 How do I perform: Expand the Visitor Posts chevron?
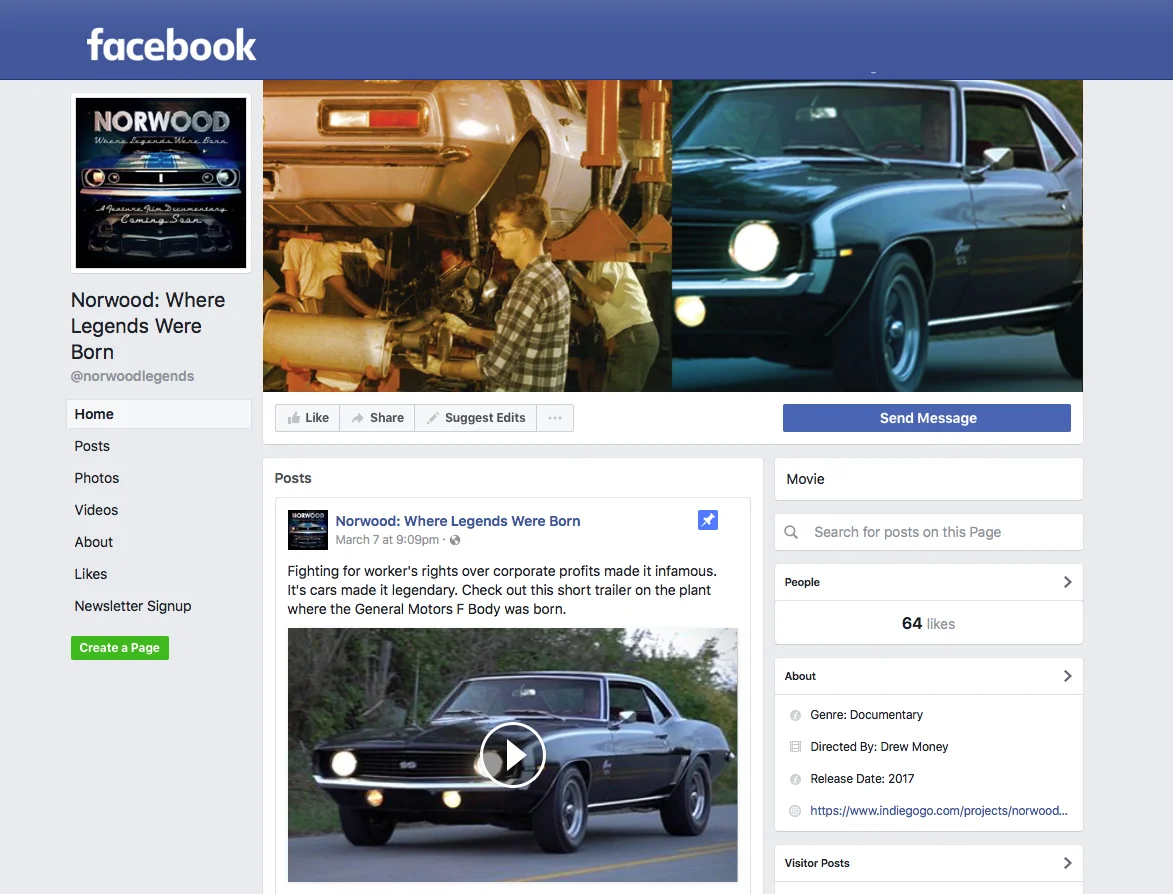pos(1068,863)
